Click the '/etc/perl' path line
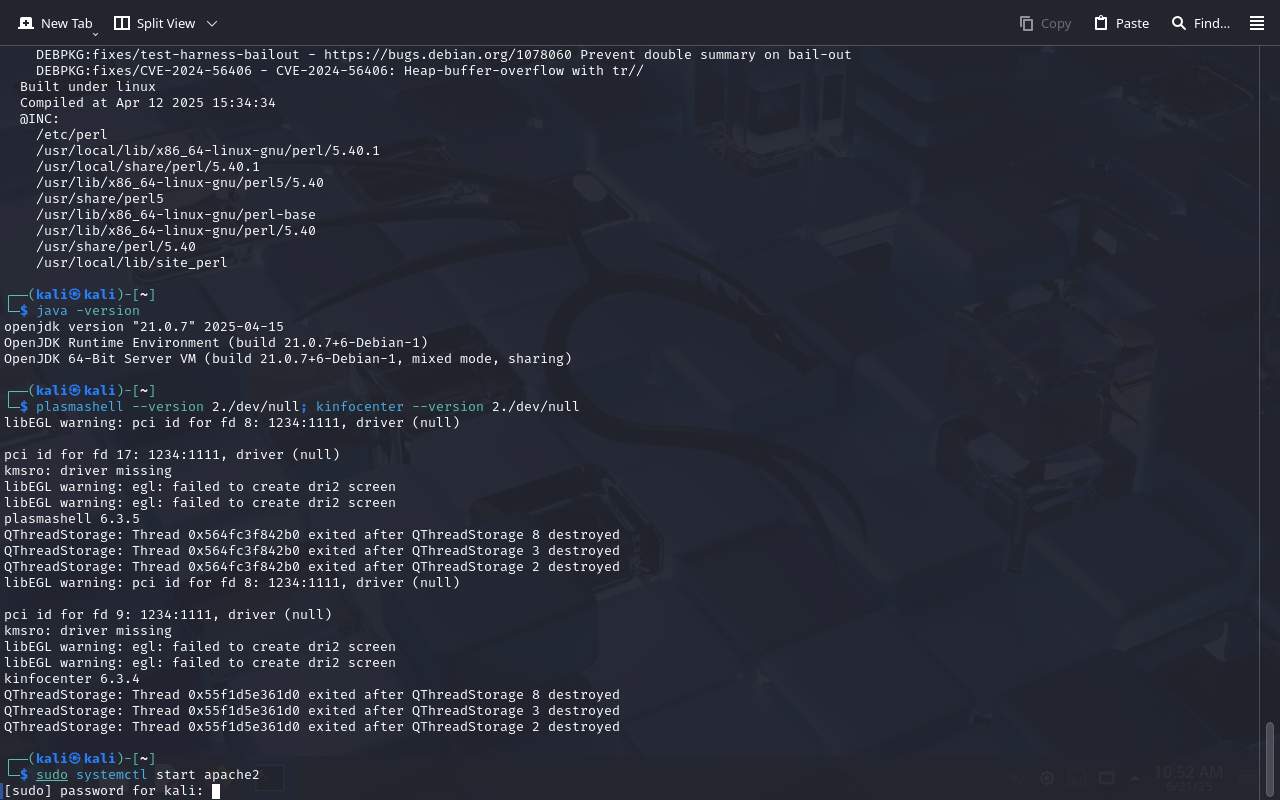The image size is (1280, 800). pyautogui.click(x=72, y=135)
